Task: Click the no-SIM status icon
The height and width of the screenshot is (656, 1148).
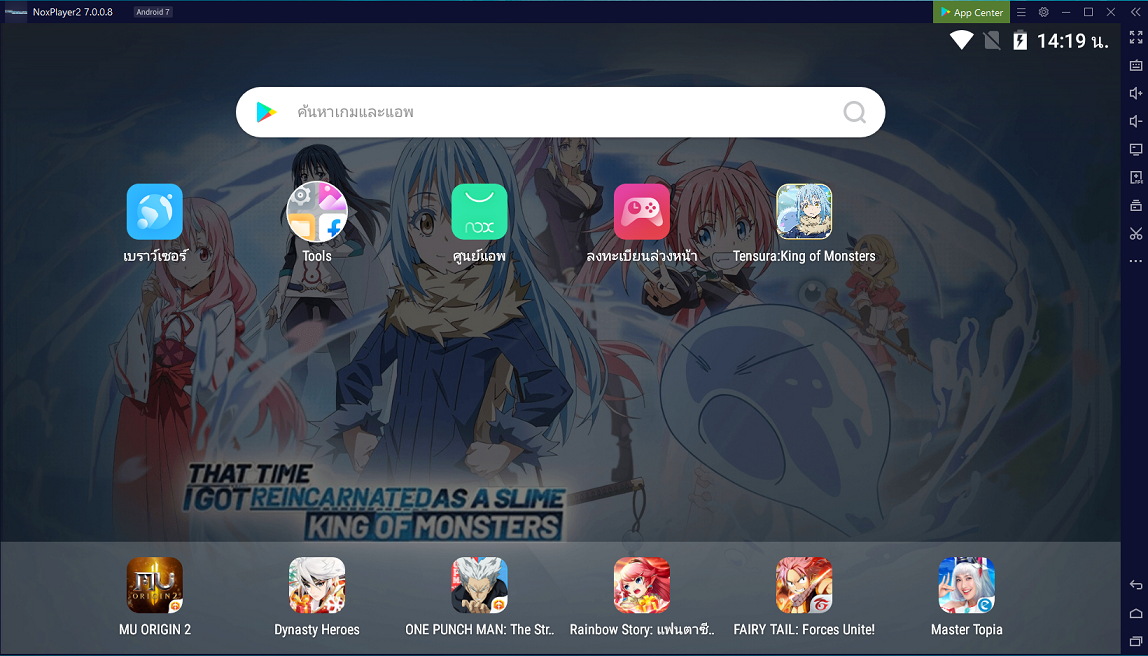Action: (992, 40)
